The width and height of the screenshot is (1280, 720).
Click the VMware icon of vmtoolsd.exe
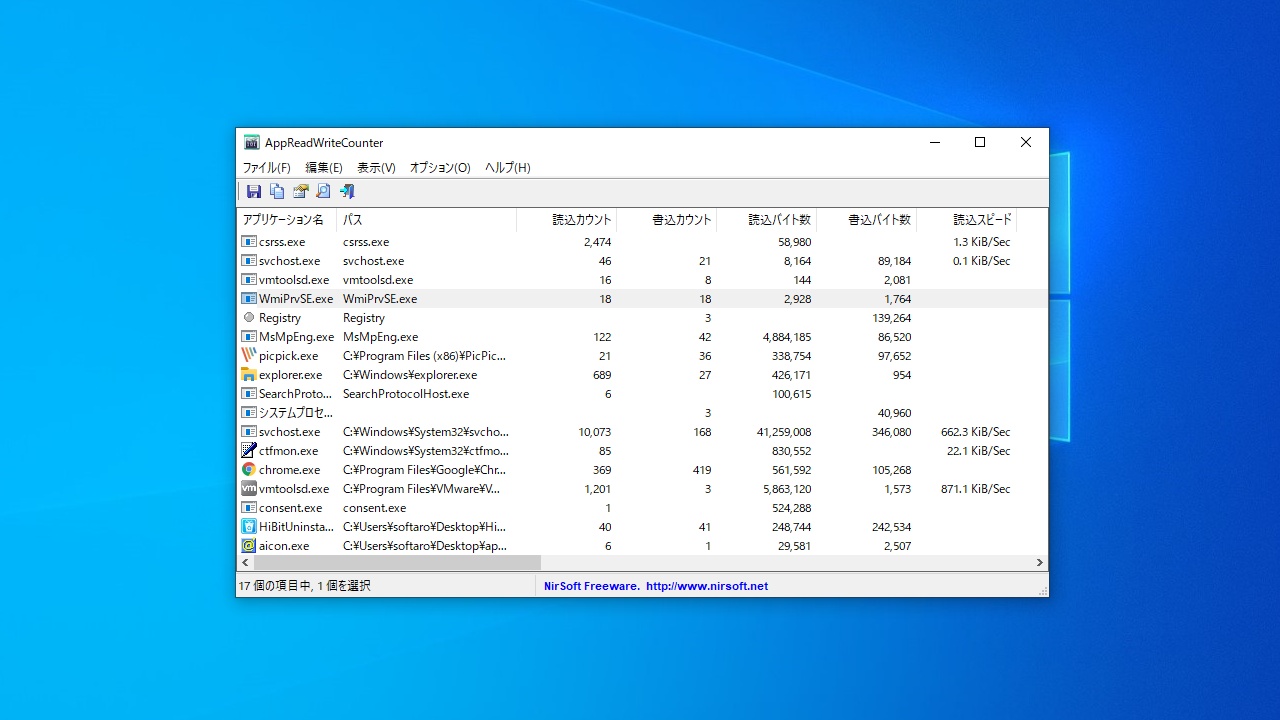tap(249, 489)
